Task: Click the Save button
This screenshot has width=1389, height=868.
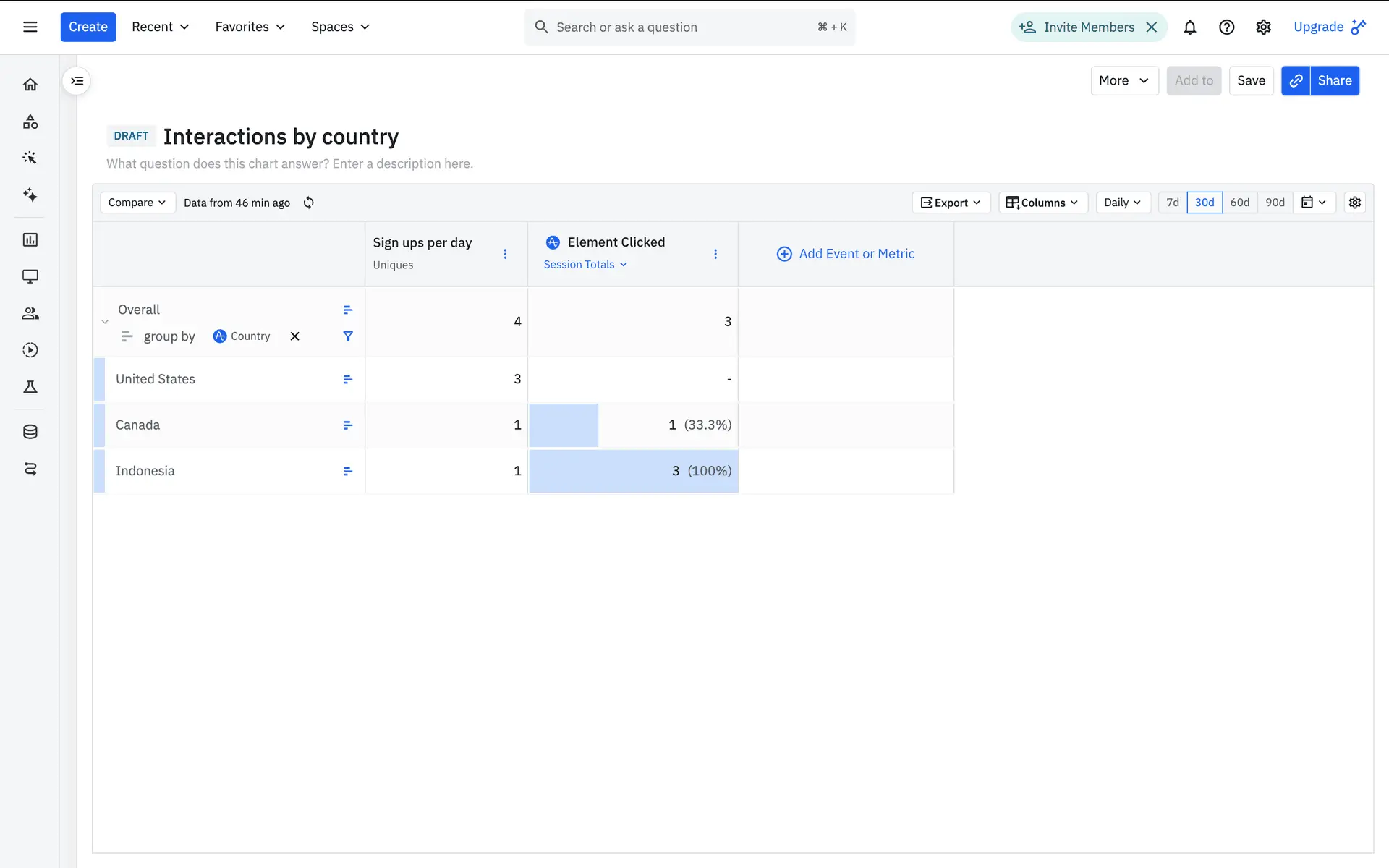Action: [1251, 81]
